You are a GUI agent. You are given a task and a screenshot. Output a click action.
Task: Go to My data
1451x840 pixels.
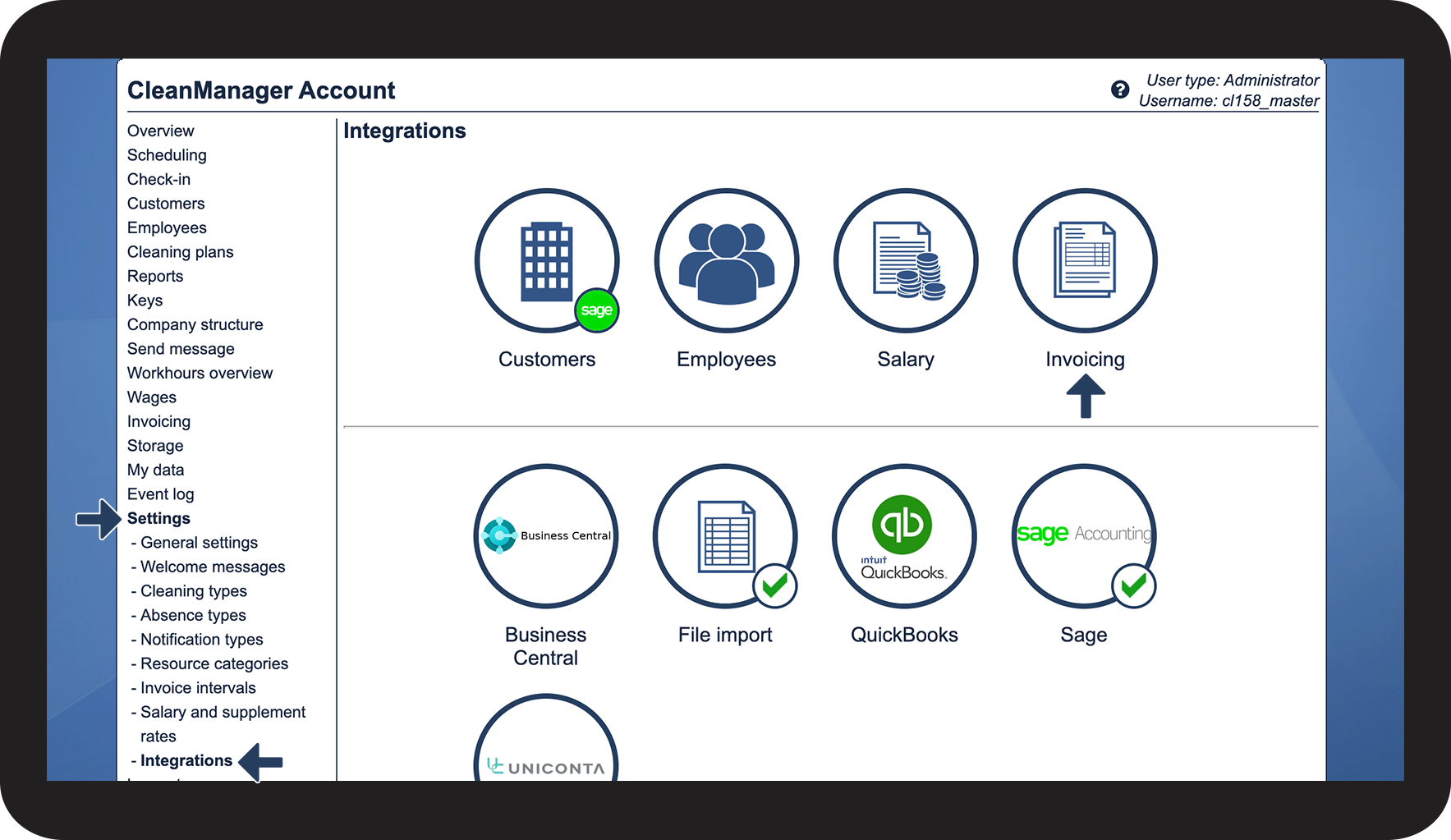(x=156, y=470)
